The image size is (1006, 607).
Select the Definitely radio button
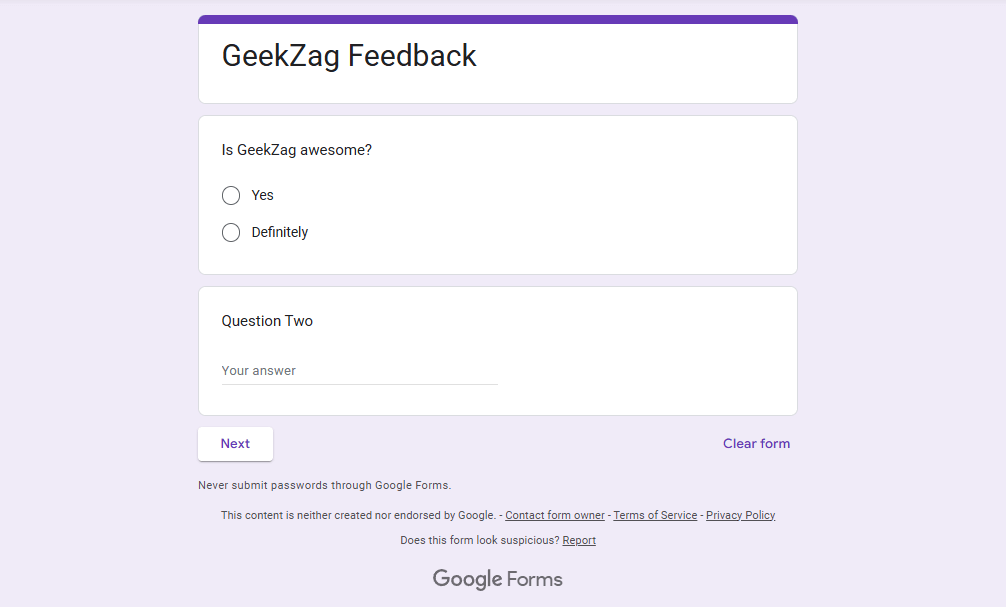click(x=231, y=232)
